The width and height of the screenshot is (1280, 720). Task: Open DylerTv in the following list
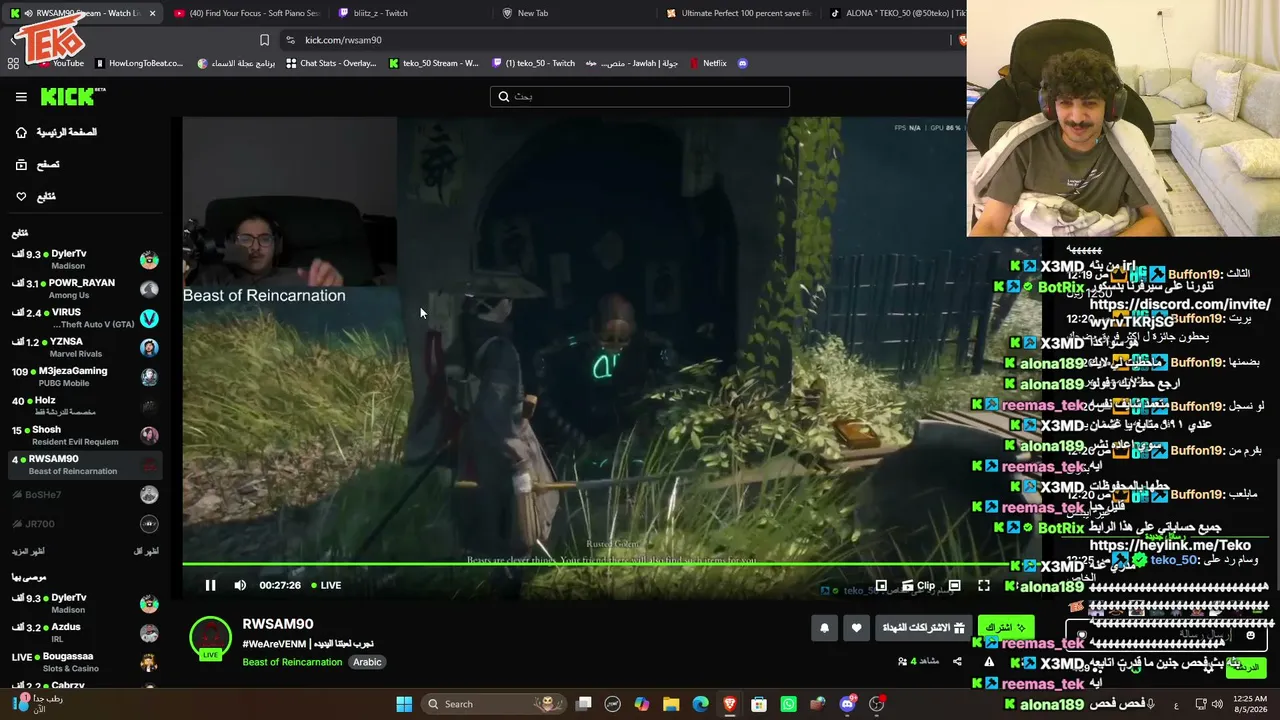(x=86, y=260)
